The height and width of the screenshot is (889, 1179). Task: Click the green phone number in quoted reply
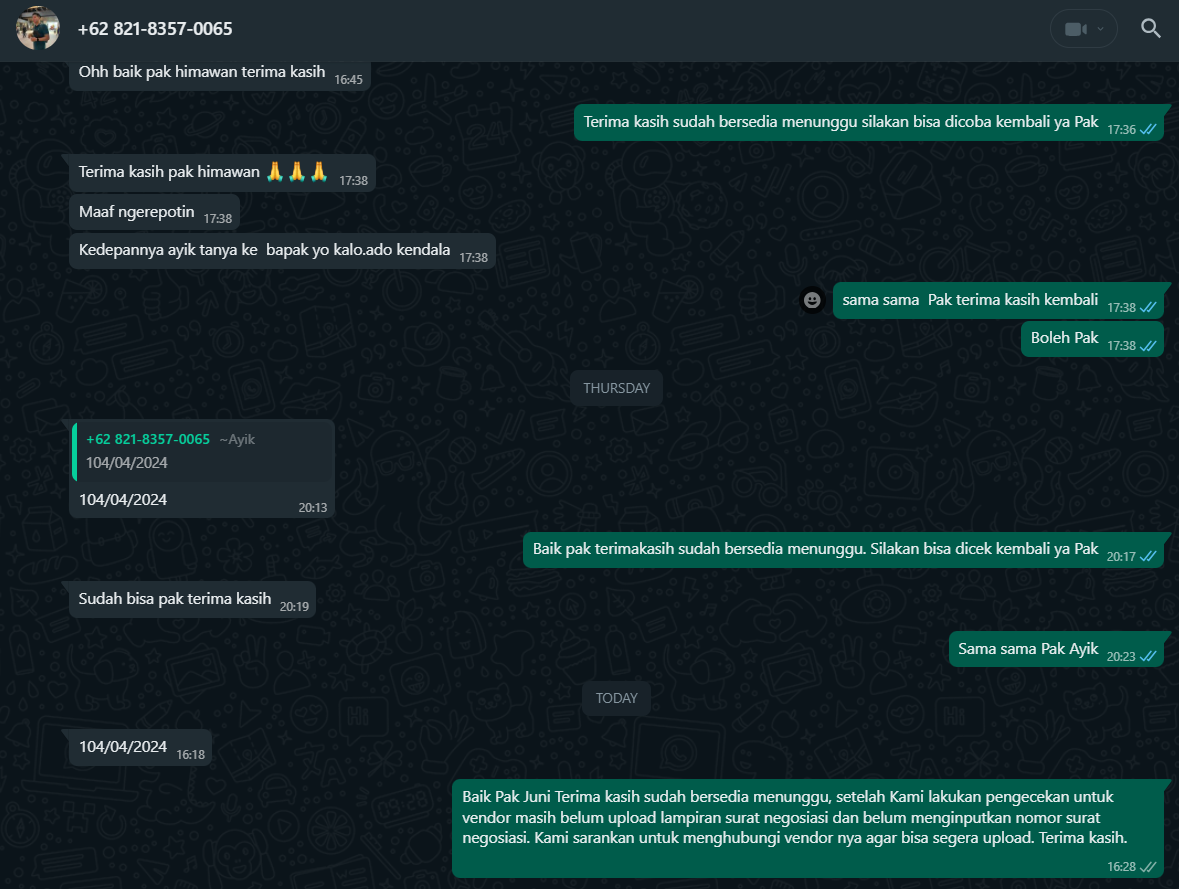[x=148, y=439]
